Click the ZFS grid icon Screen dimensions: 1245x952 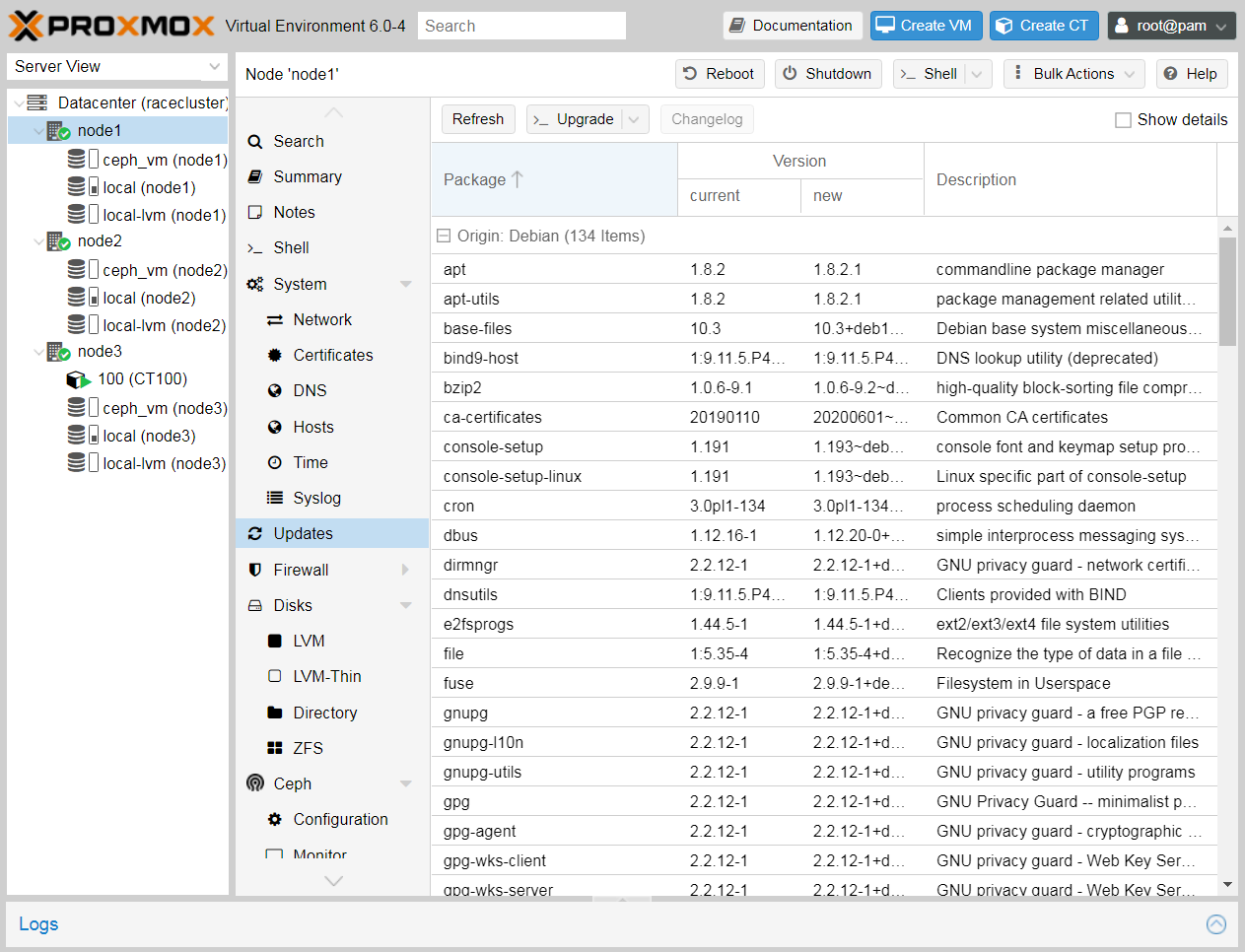click(x=275, y=748)
